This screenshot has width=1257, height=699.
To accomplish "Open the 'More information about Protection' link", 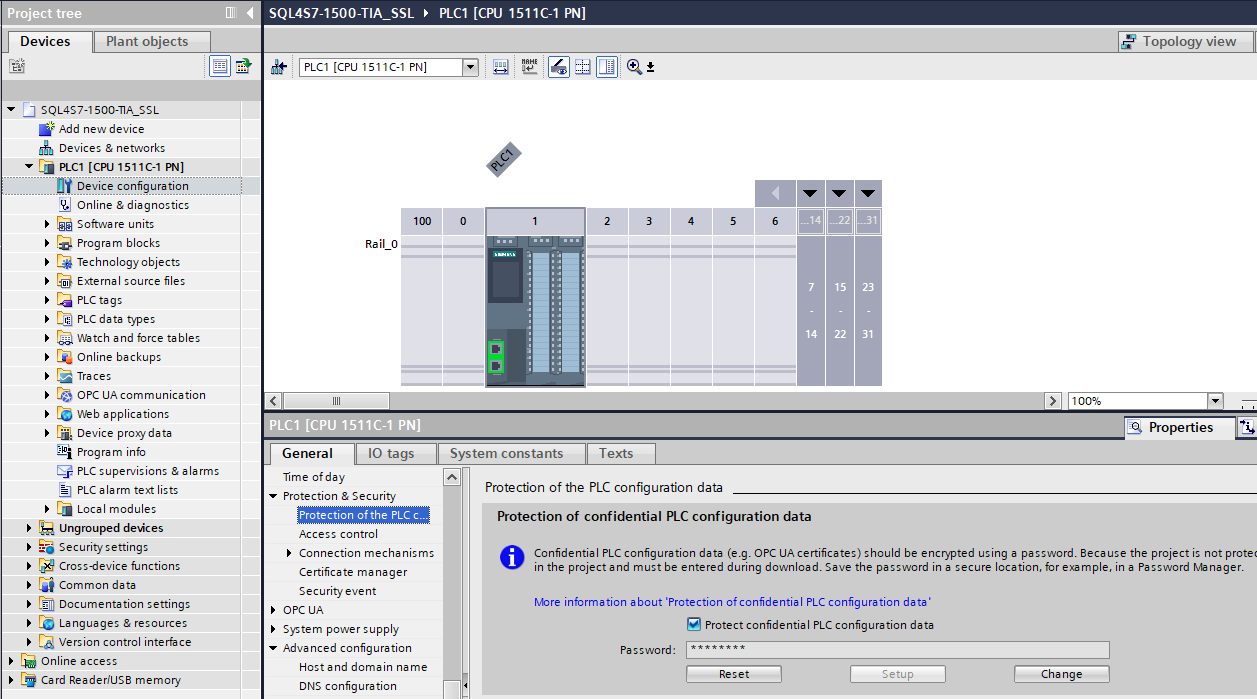I will [732, 602].
